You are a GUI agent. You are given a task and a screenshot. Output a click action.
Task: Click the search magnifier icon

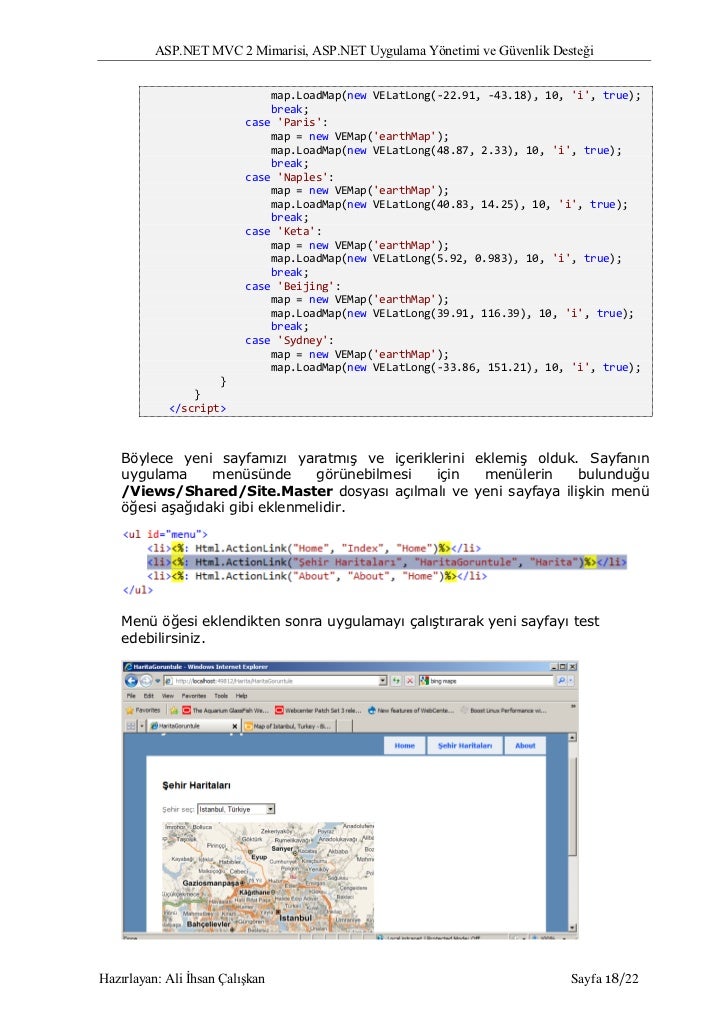[x=561, y=681]
